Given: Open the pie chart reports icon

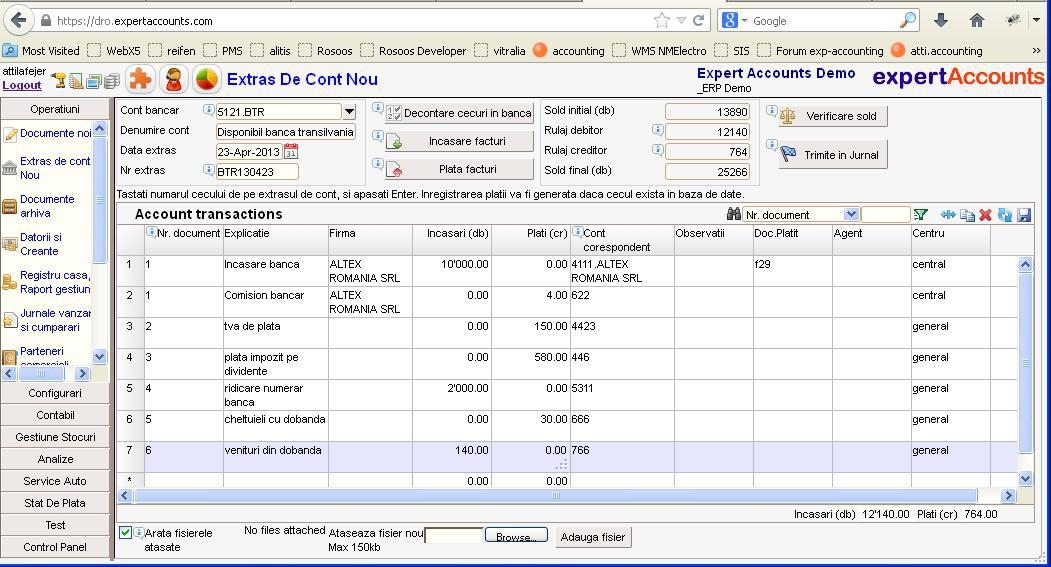Looking at the screenshot, I should point(206,80).
